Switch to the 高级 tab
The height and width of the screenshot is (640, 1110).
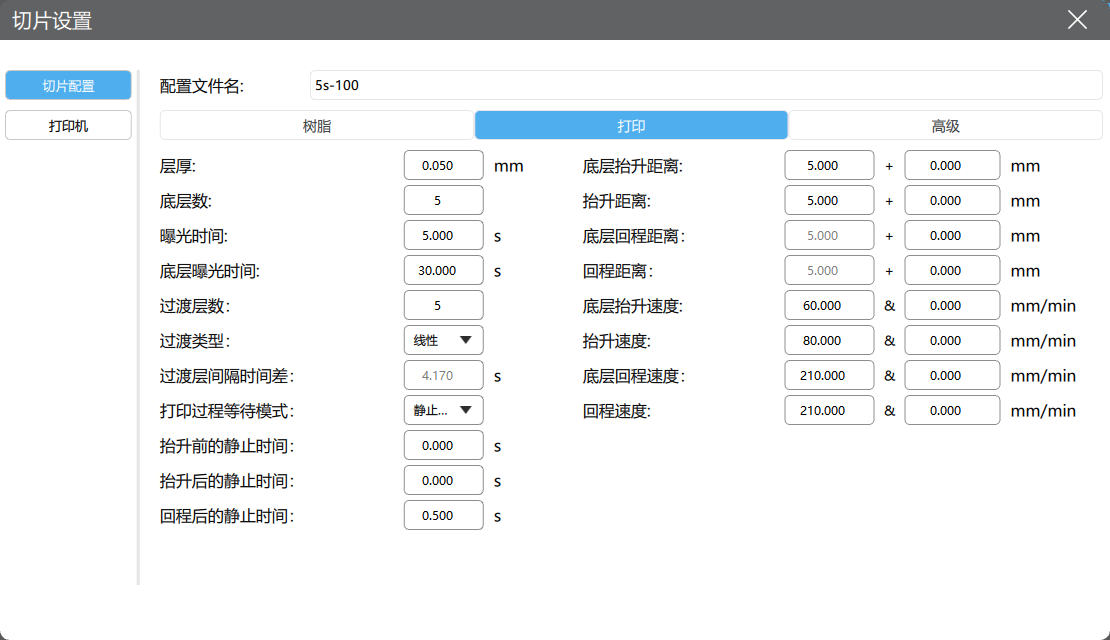[945, 125]
